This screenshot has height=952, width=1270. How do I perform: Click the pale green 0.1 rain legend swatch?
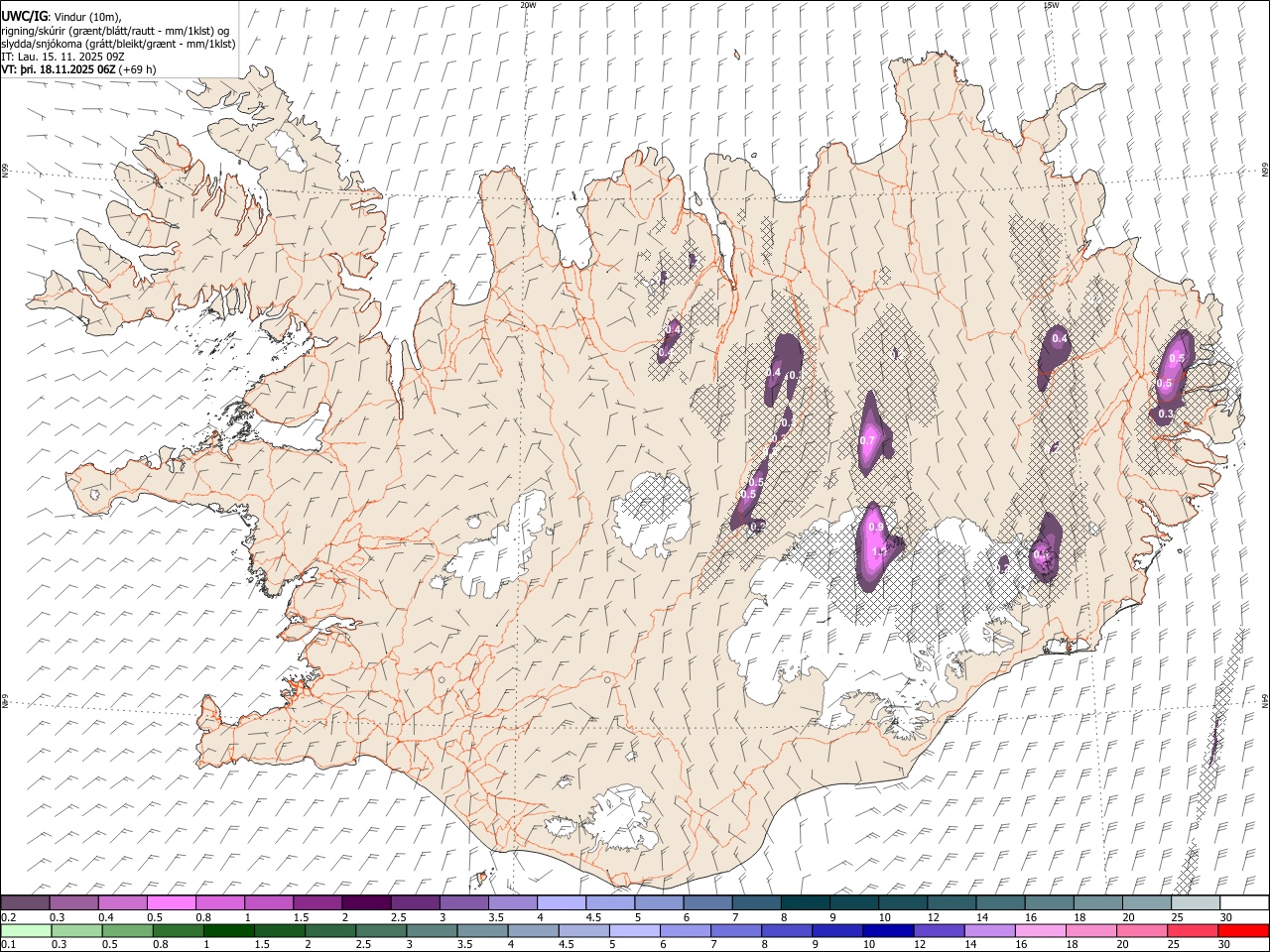point(26,931)
